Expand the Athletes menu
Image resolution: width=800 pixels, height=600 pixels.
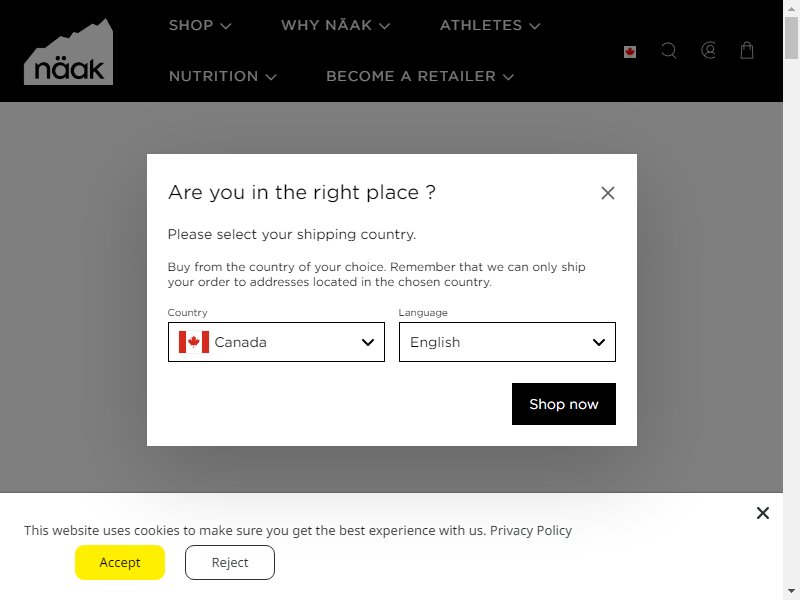pos(490,25)
